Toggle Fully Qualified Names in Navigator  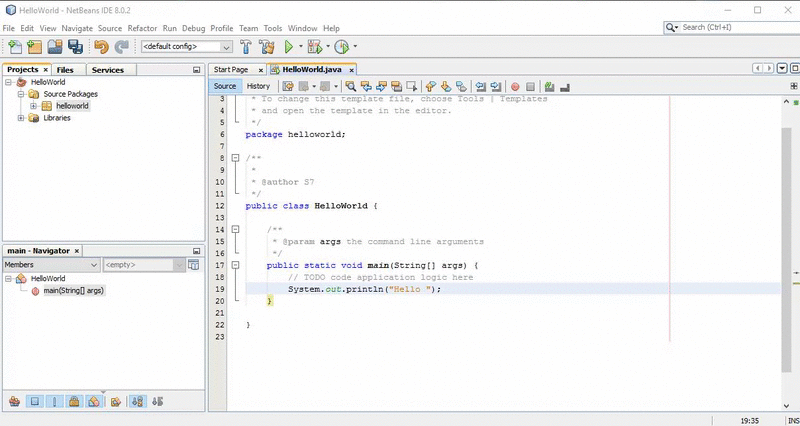tap(115, 402)
